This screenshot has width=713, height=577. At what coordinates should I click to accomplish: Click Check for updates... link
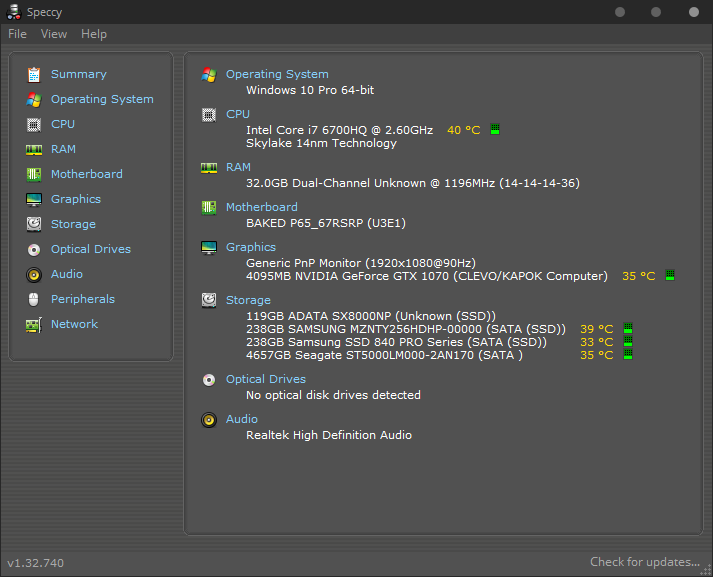pos(645,562)
